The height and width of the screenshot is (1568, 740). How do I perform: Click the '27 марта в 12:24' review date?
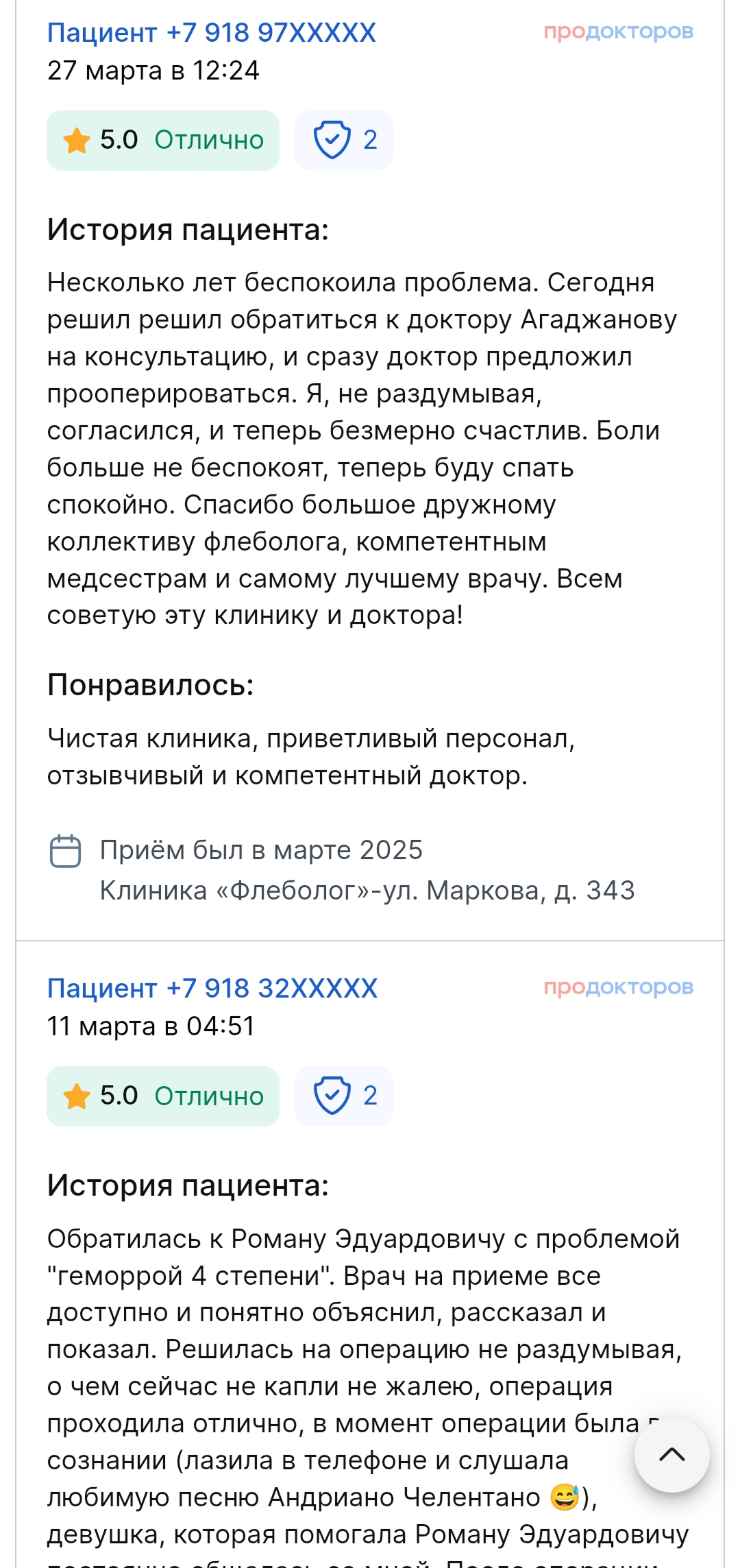click(x=153, y=71)
